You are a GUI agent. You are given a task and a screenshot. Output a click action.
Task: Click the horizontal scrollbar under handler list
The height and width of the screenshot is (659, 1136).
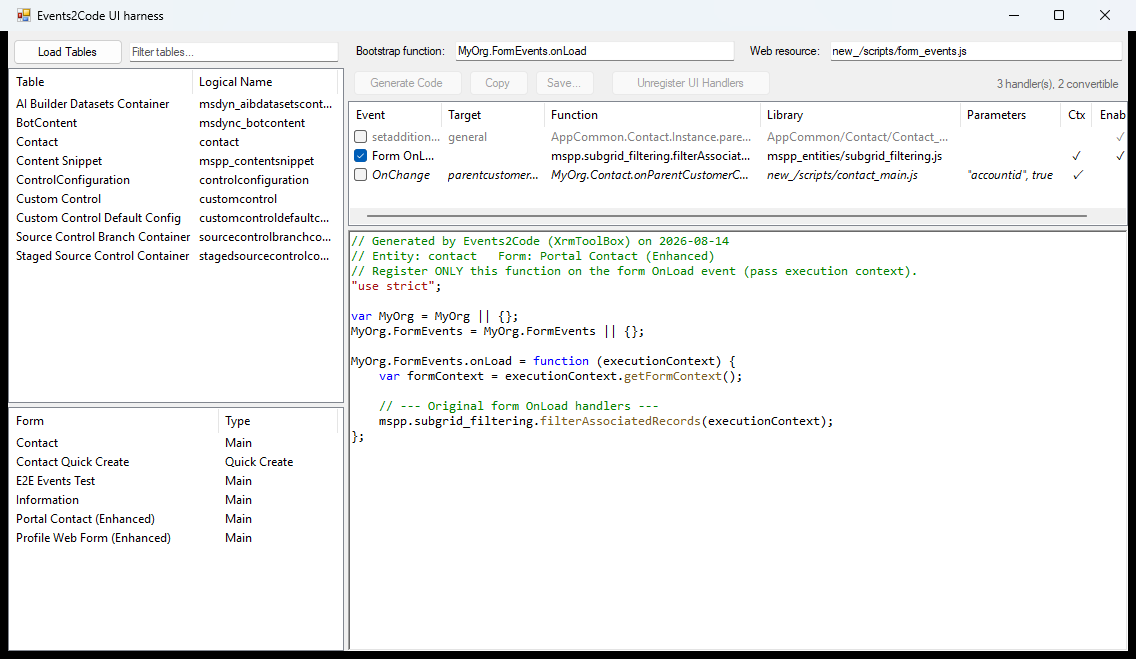[x=727, y=215]
